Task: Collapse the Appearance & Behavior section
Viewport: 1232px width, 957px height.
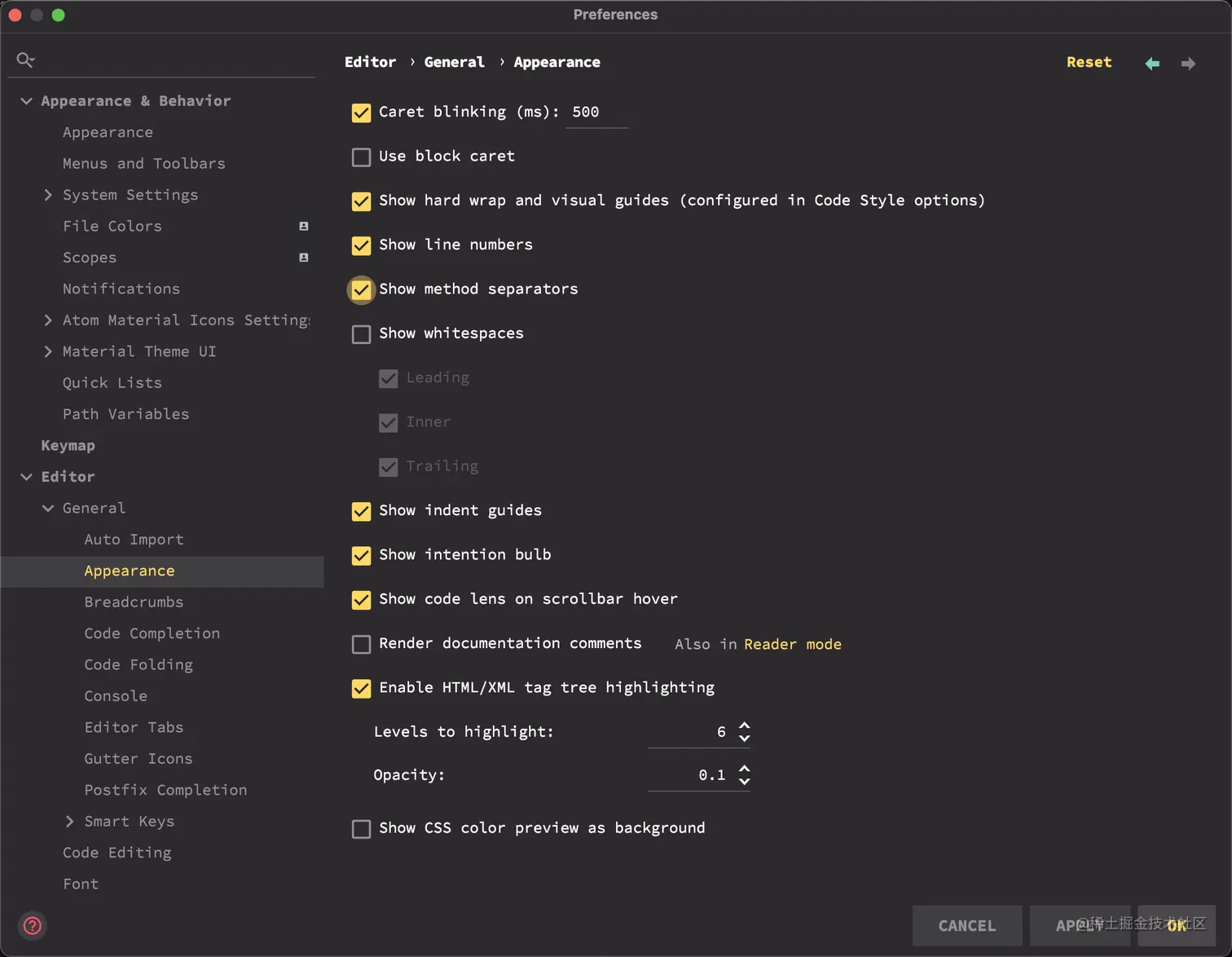Action: [x=26, y=101]
